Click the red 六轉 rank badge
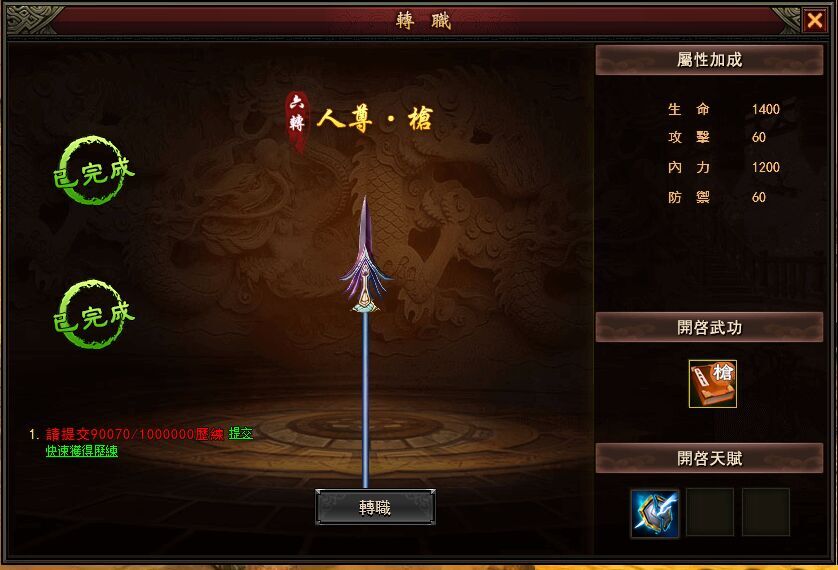838x570 pixels. coord(297,121)
